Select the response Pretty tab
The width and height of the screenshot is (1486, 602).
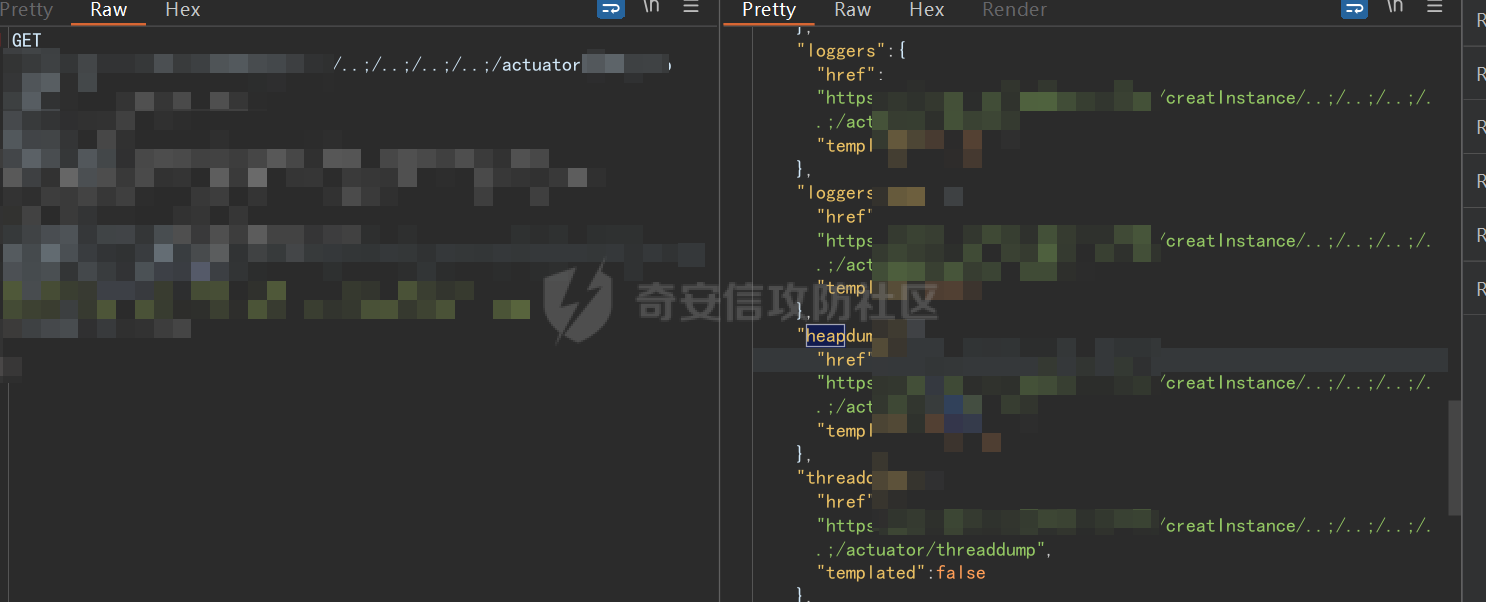click(769, 10)
